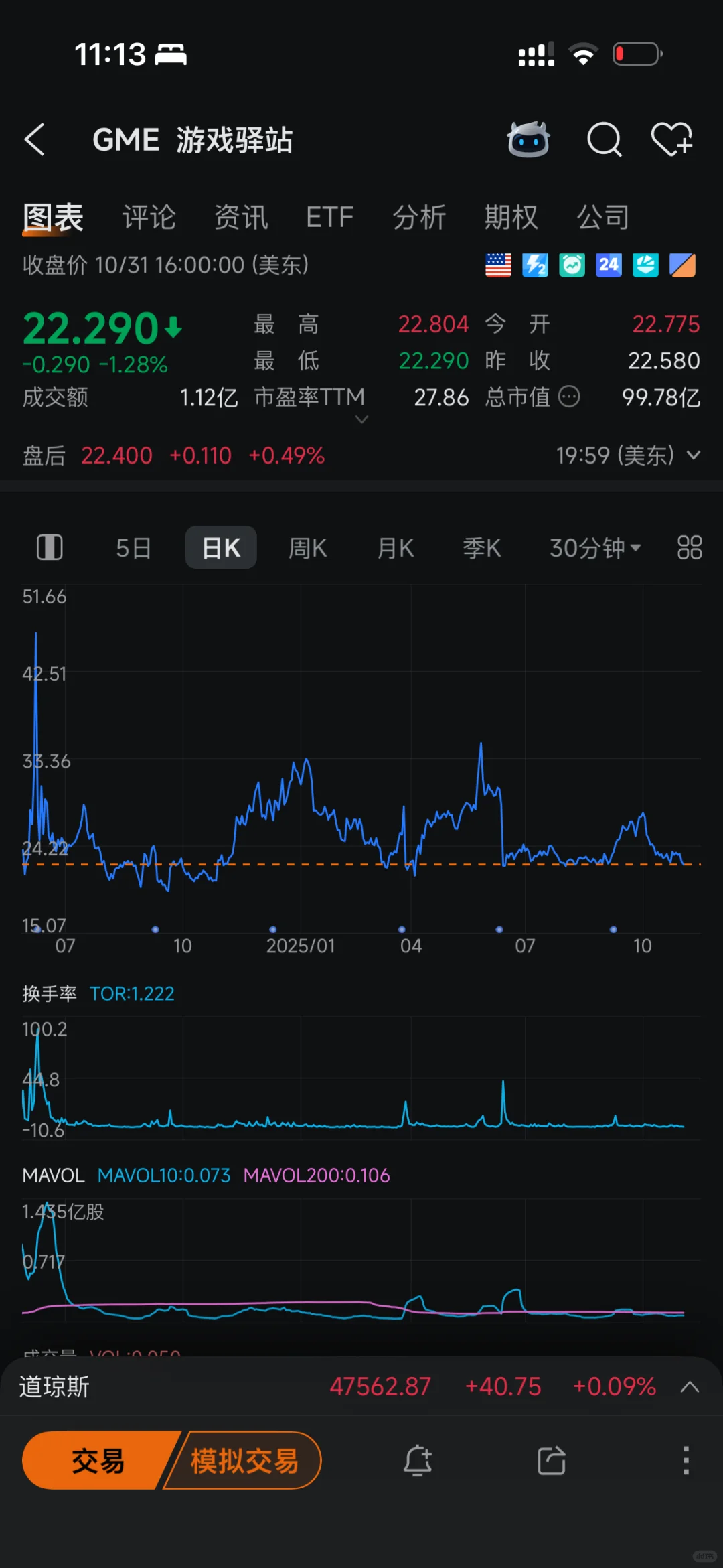Tap the battery status icon
The image size is (723, 1568).
pos(637,54)
